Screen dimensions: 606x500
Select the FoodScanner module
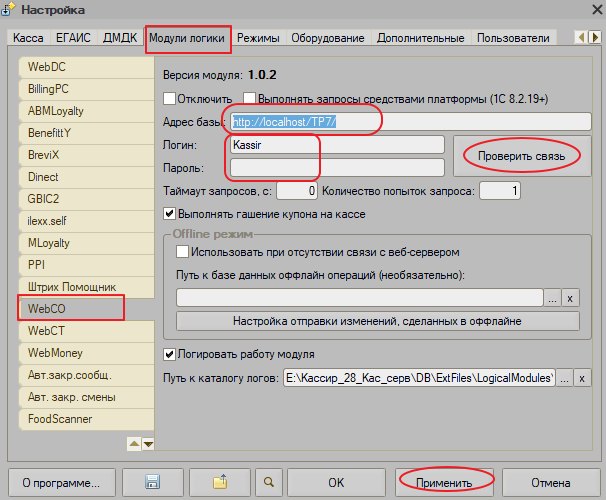tap(86, 419)
